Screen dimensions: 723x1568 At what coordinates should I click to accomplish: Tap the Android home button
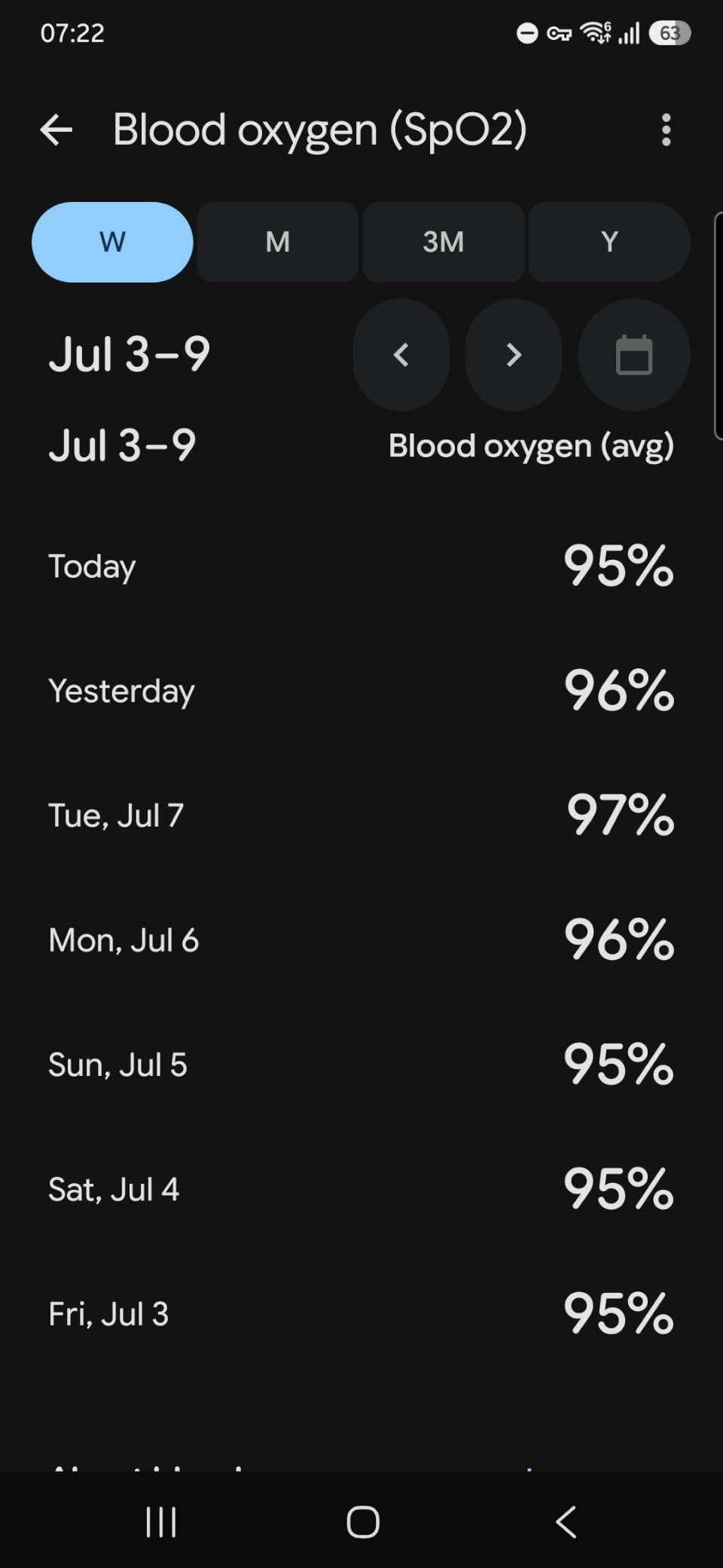pyautogui.click(x=362, y=1522)
